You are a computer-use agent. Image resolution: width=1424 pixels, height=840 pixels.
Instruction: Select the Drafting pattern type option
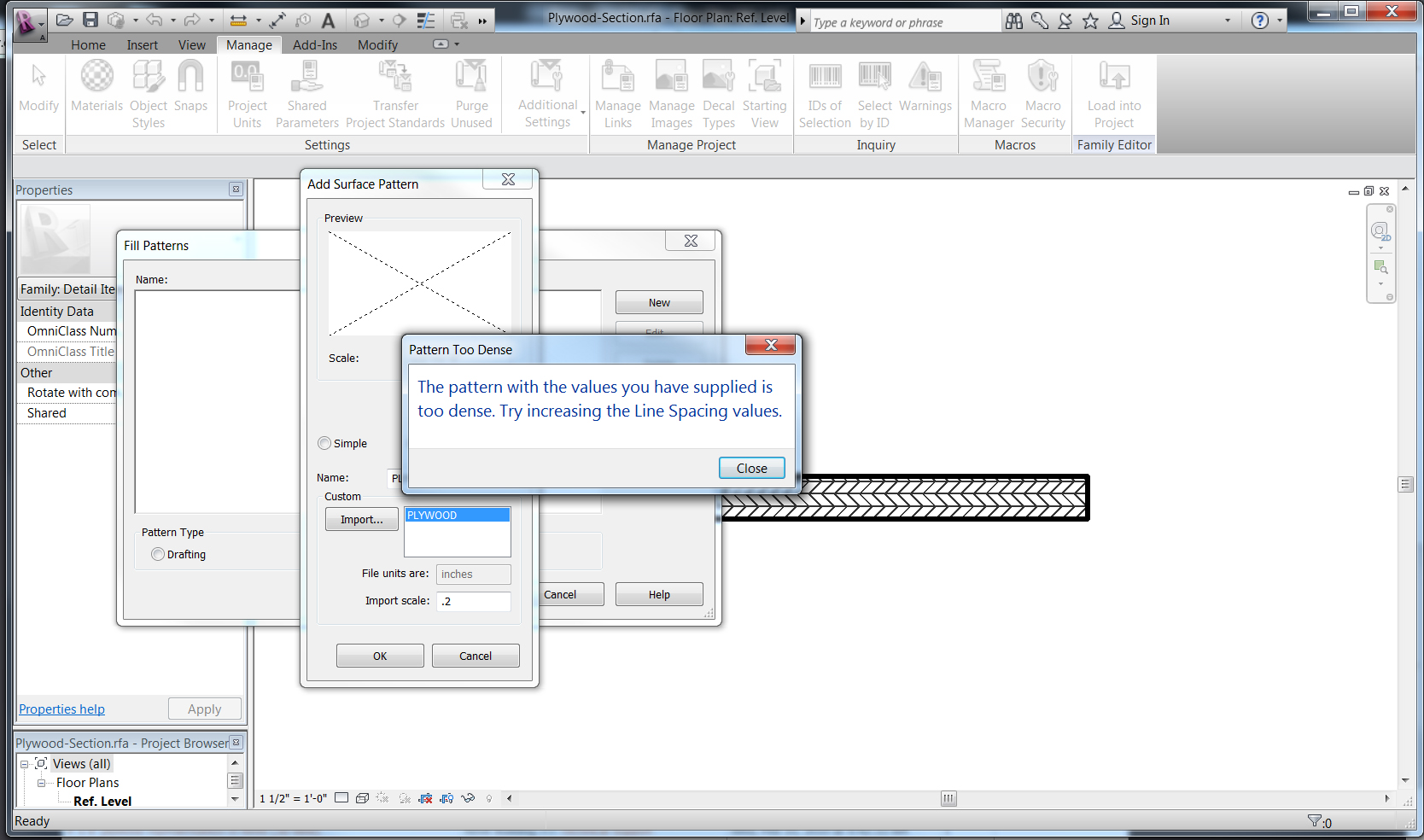(158, 554)
